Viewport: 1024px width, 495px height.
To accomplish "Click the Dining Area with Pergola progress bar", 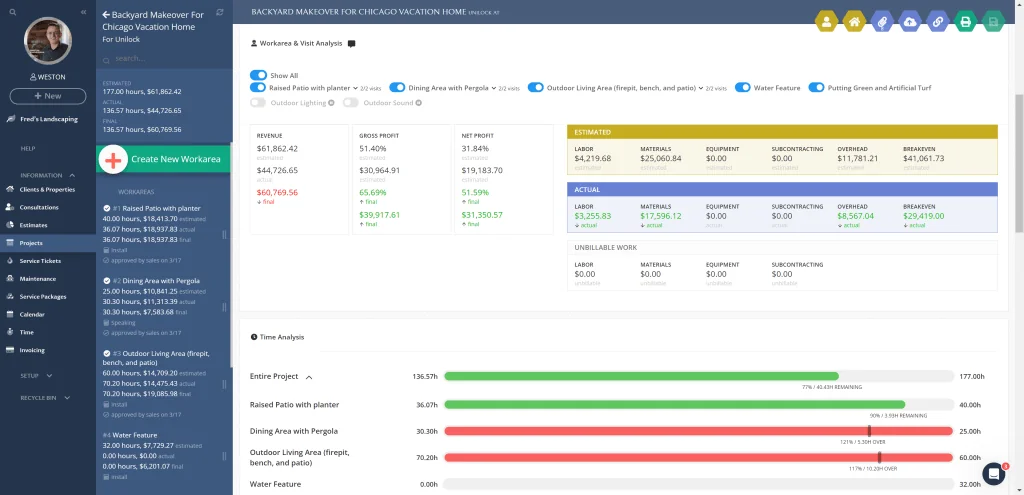I will pyautogui.click(x=698, y=431).
